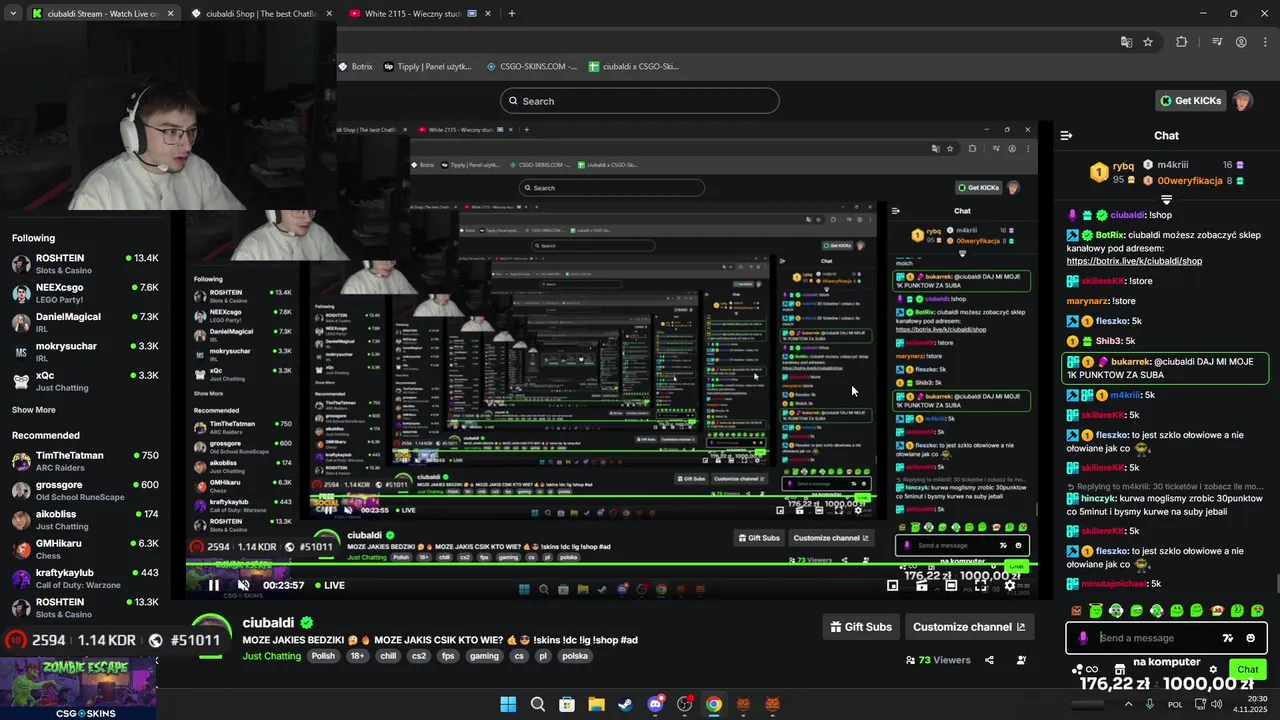
Task: Click the purple microphone icon in chat box
Action: (x=1083, y=638)
